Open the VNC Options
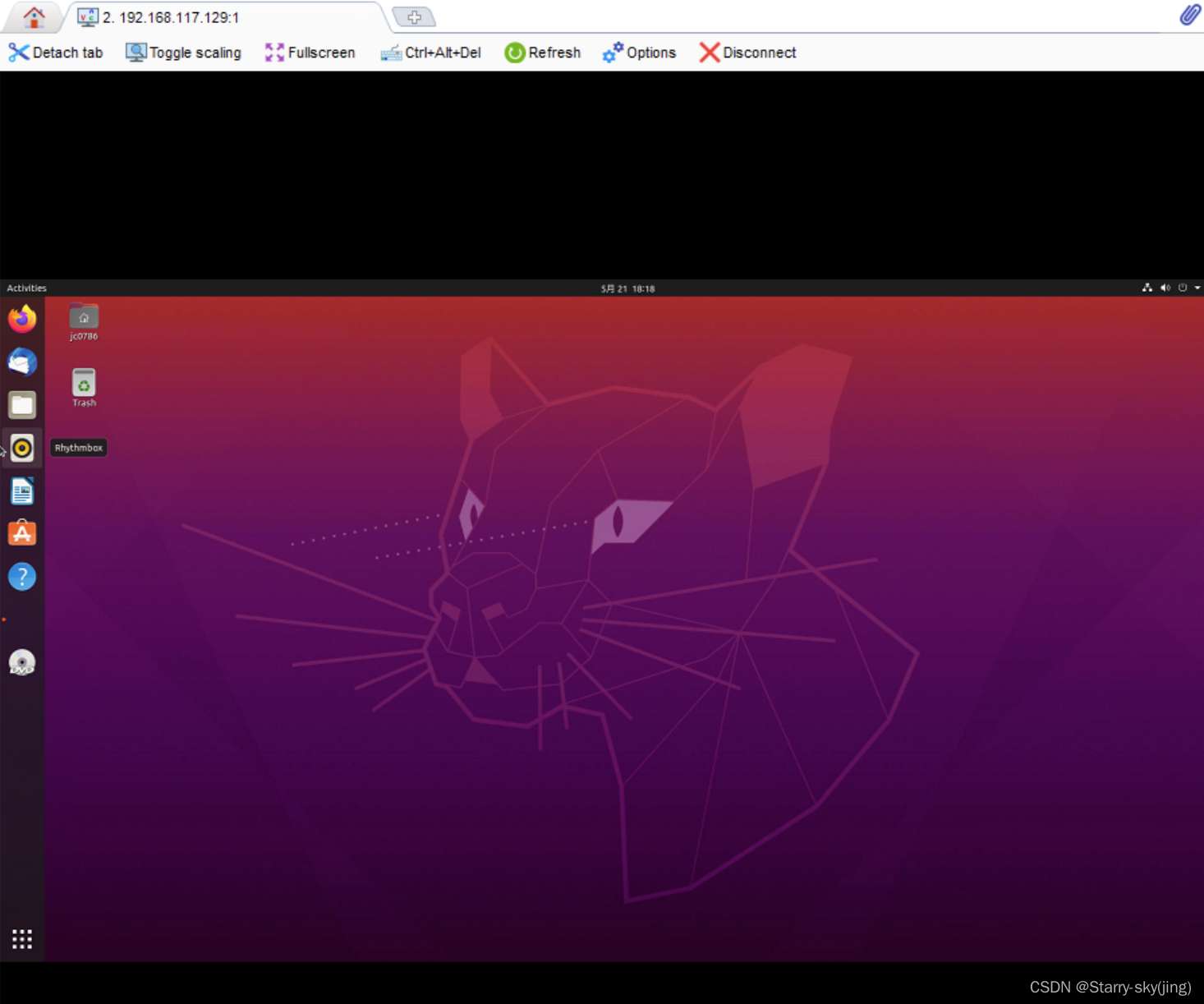This screenshot has height=1004, width=1204. click(x=639, y=53)
